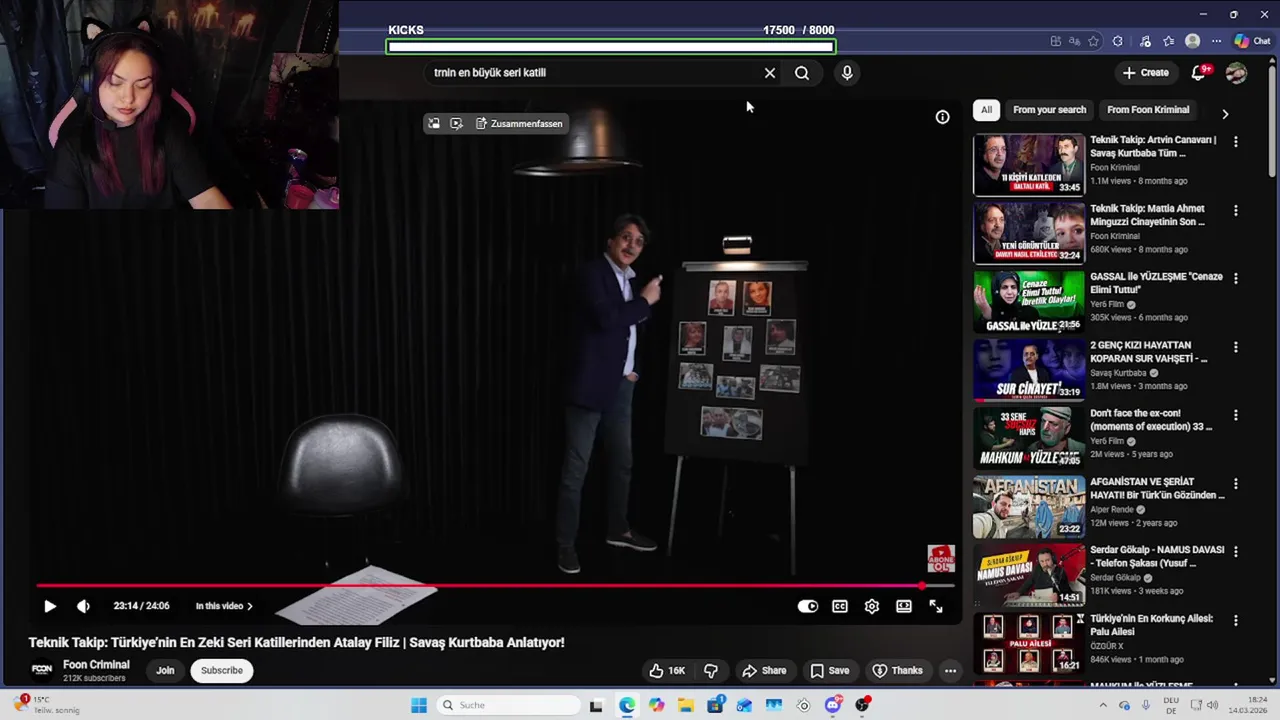Viewport: 1280px width, 720px height.
Task: Show more filter chips with right arrow
Action: click(x=1225, y=113)
